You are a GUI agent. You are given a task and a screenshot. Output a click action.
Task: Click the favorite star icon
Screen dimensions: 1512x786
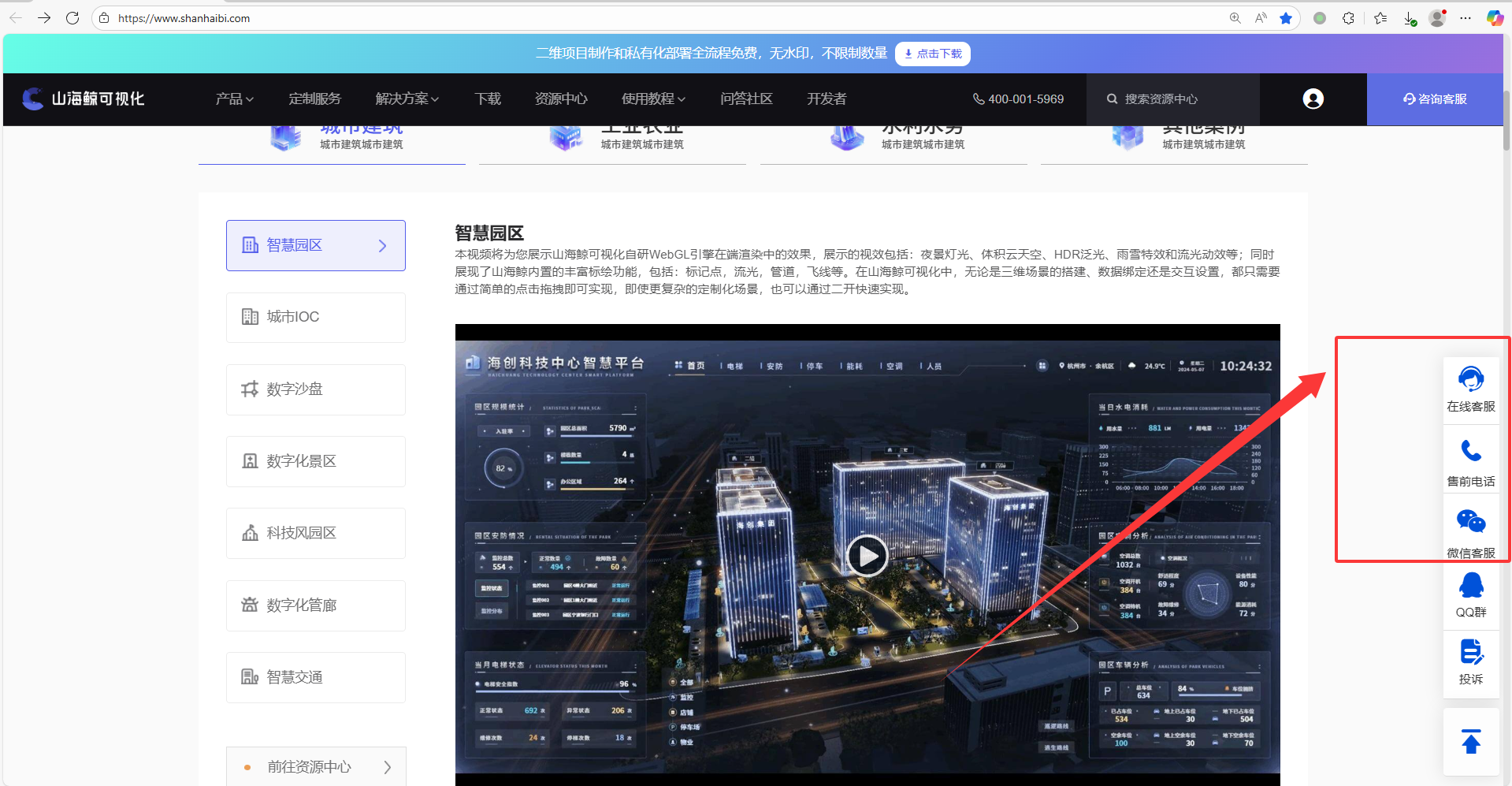point(1286,18)
